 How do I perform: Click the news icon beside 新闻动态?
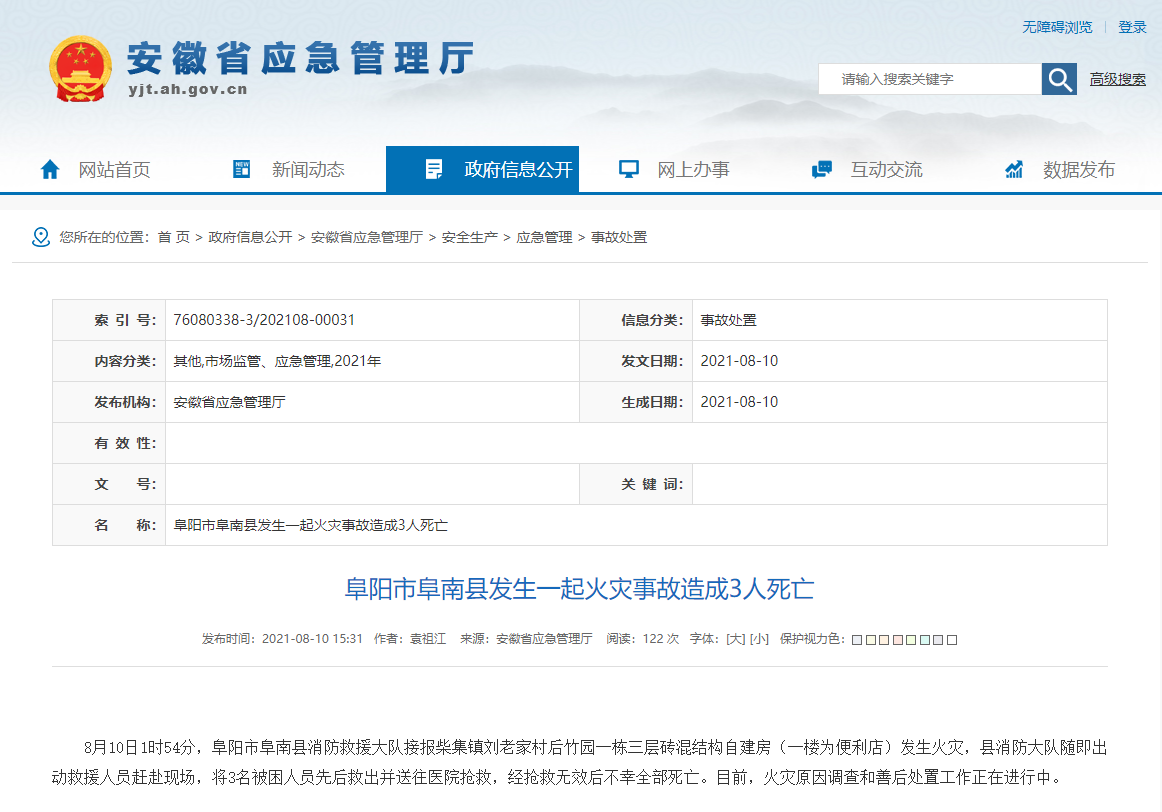coord(242,169)
